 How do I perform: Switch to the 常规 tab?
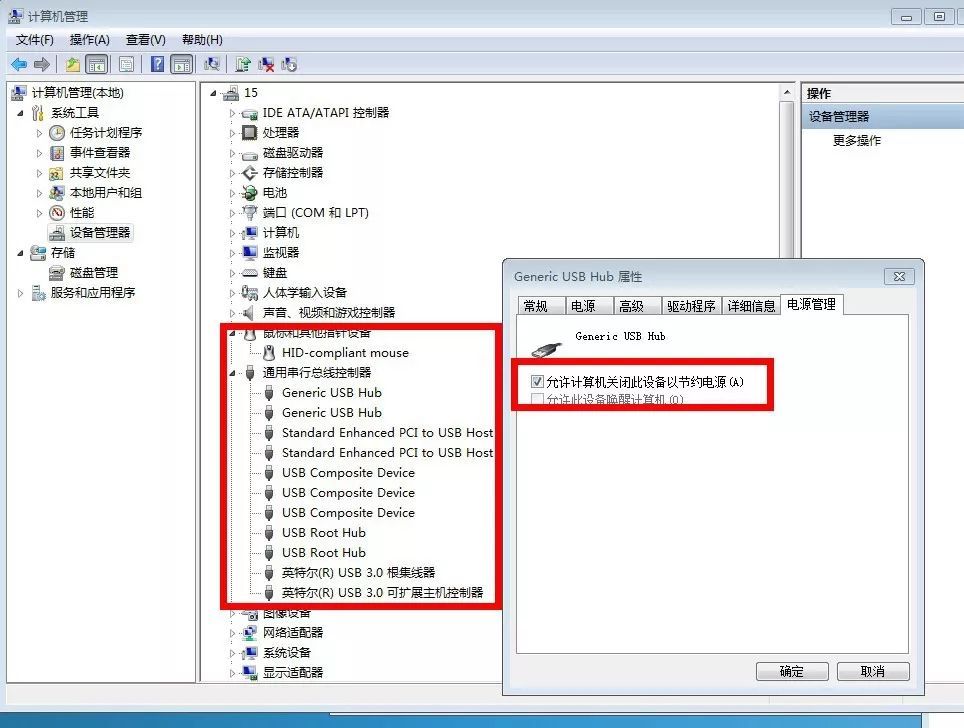tap(540, 306)
